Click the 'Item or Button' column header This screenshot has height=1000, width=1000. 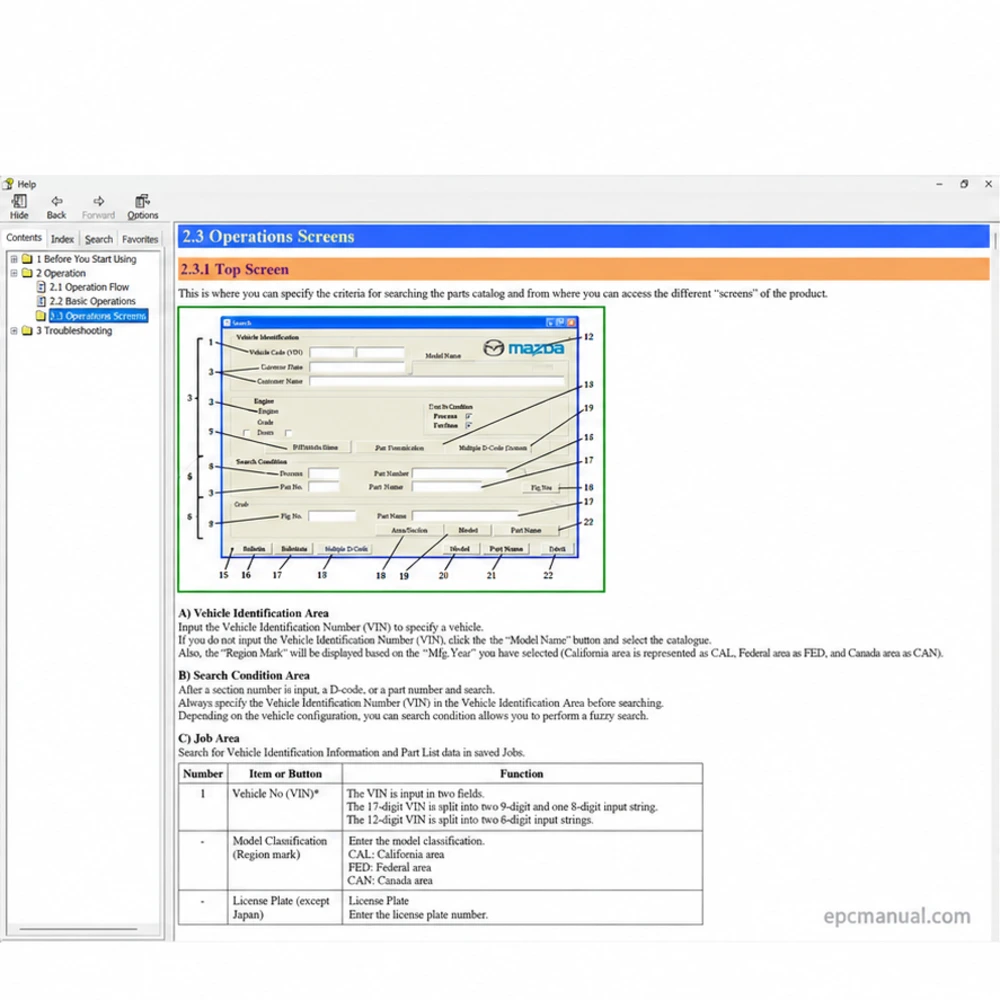[x=285, y=774]
